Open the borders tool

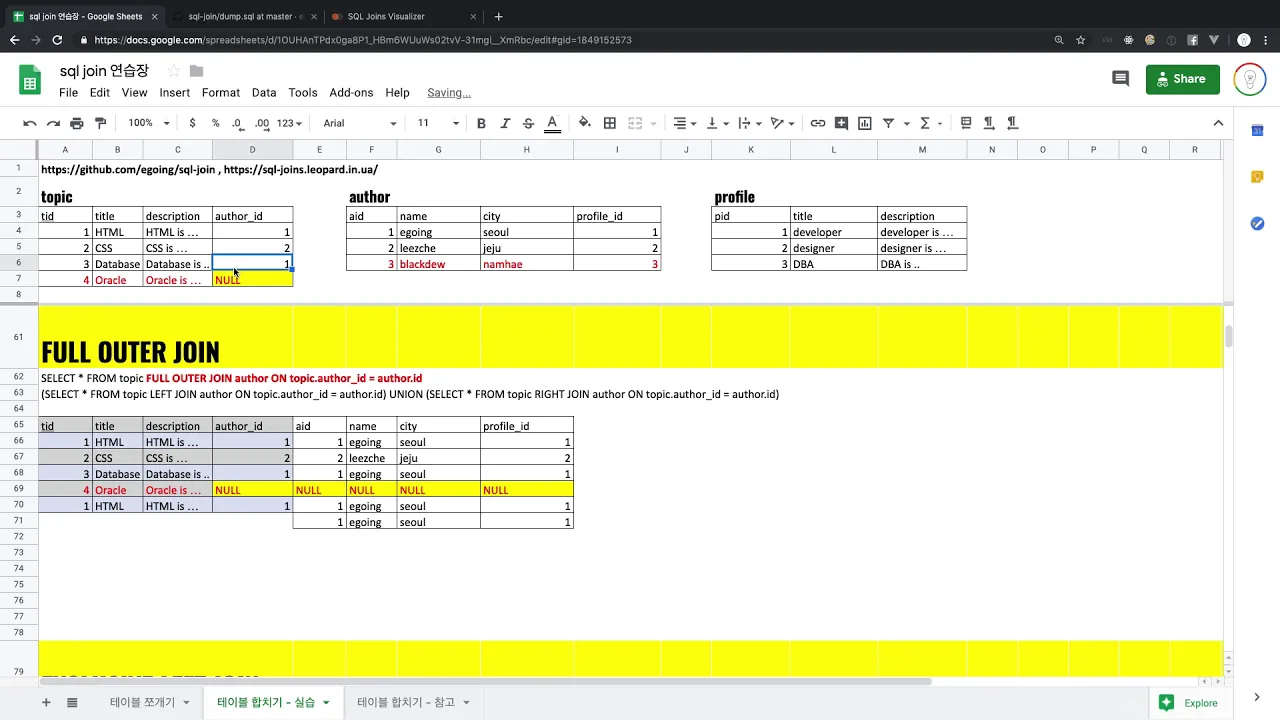pyautogui.click(x=610, y=123)
